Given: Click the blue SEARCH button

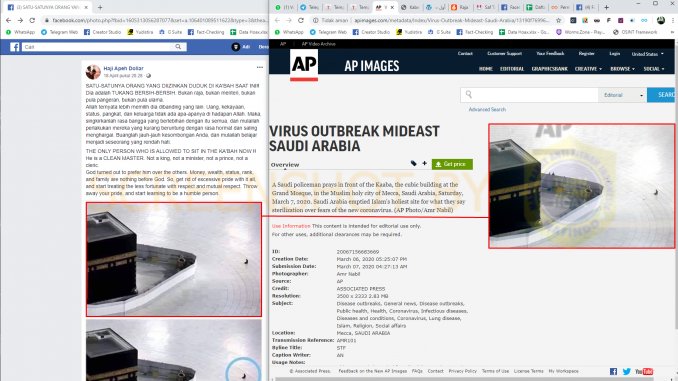Looking at the screenshot, I should pyautogui.click(x=661, y=95).
